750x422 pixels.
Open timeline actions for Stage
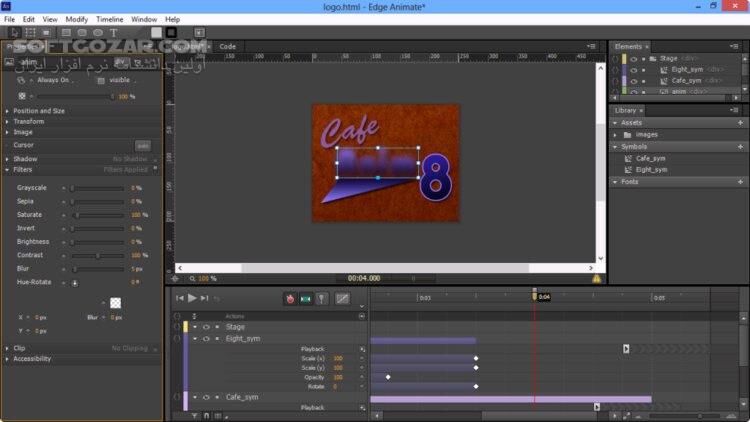click(177, 327)
